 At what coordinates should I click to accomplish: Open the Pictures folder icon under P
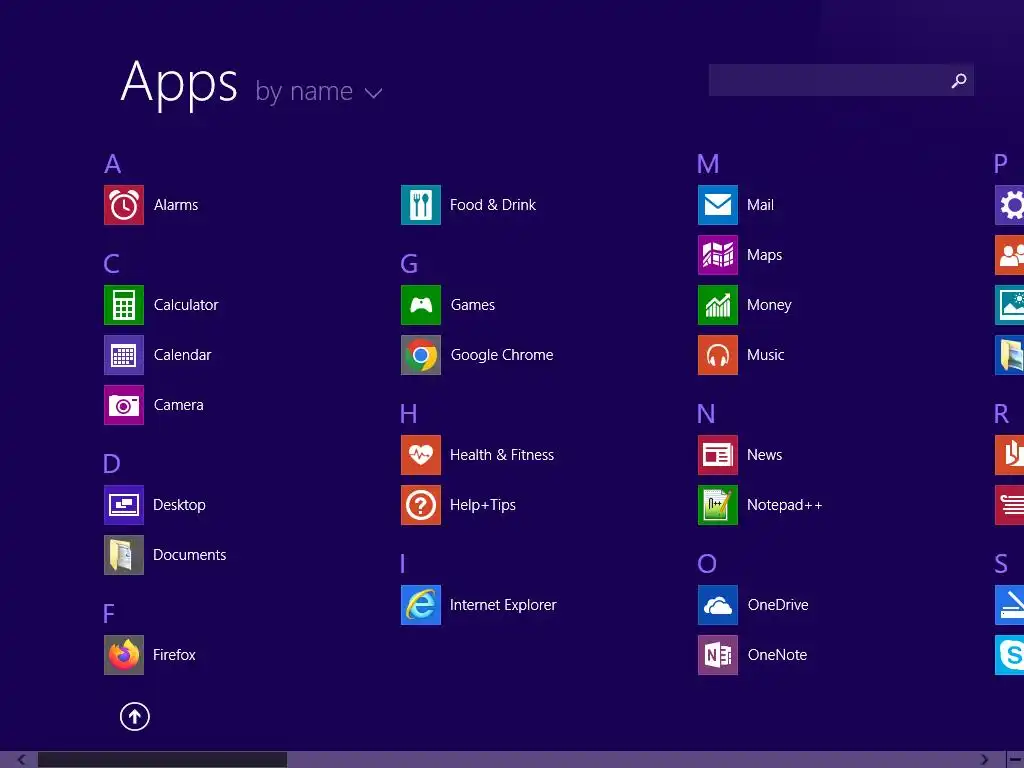point(1010,355)
